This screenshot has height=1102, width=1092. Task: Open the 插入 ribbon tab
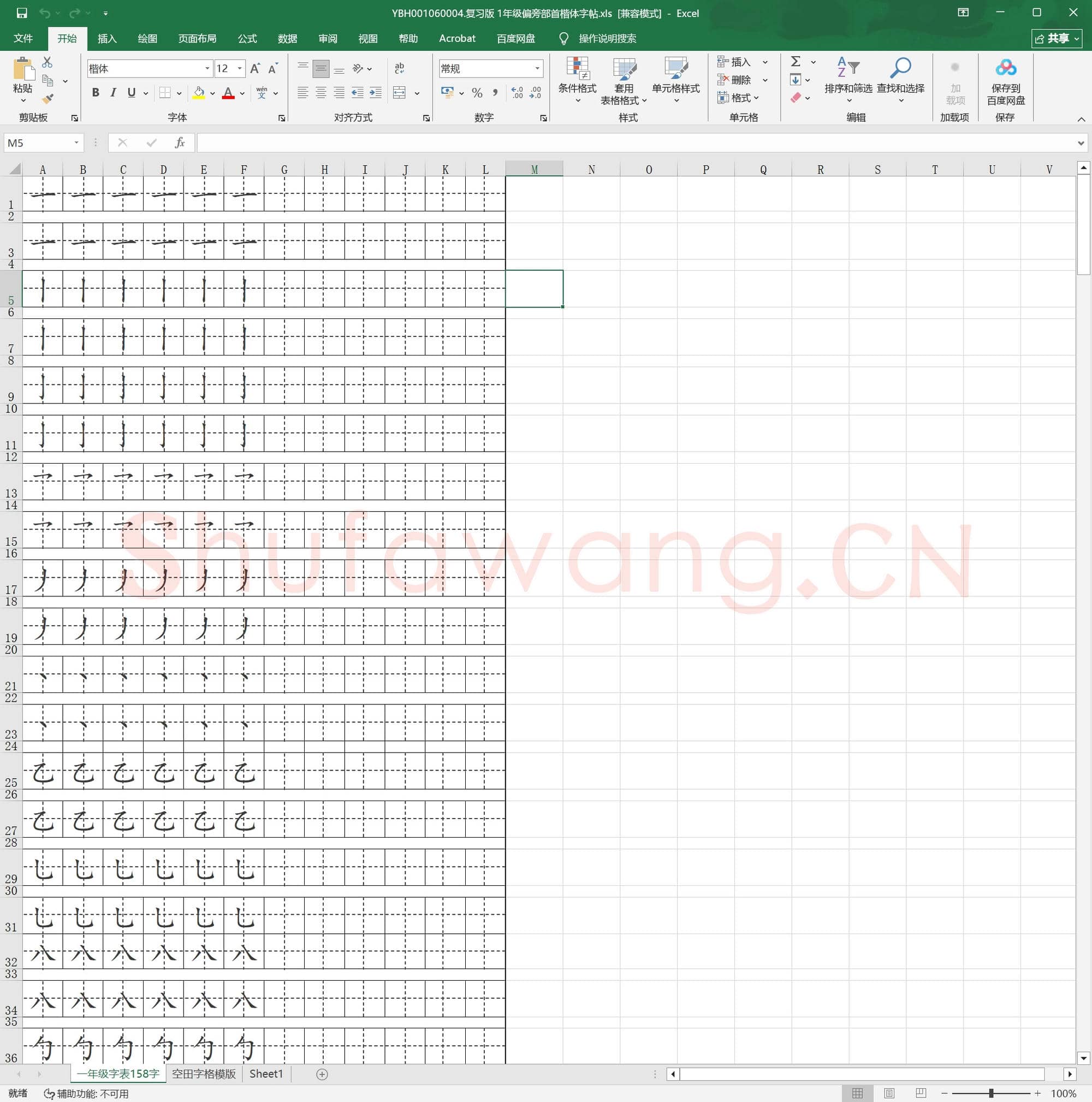(106, 38)
